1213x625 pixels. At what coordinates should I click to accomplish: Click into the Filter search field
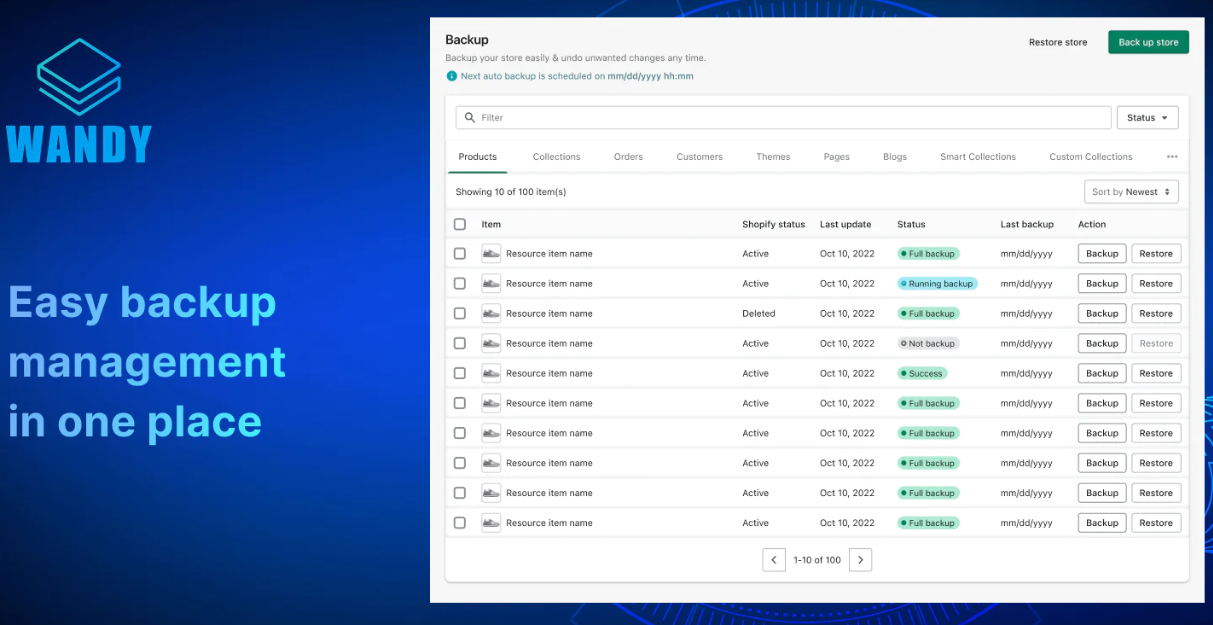[784, 118]
